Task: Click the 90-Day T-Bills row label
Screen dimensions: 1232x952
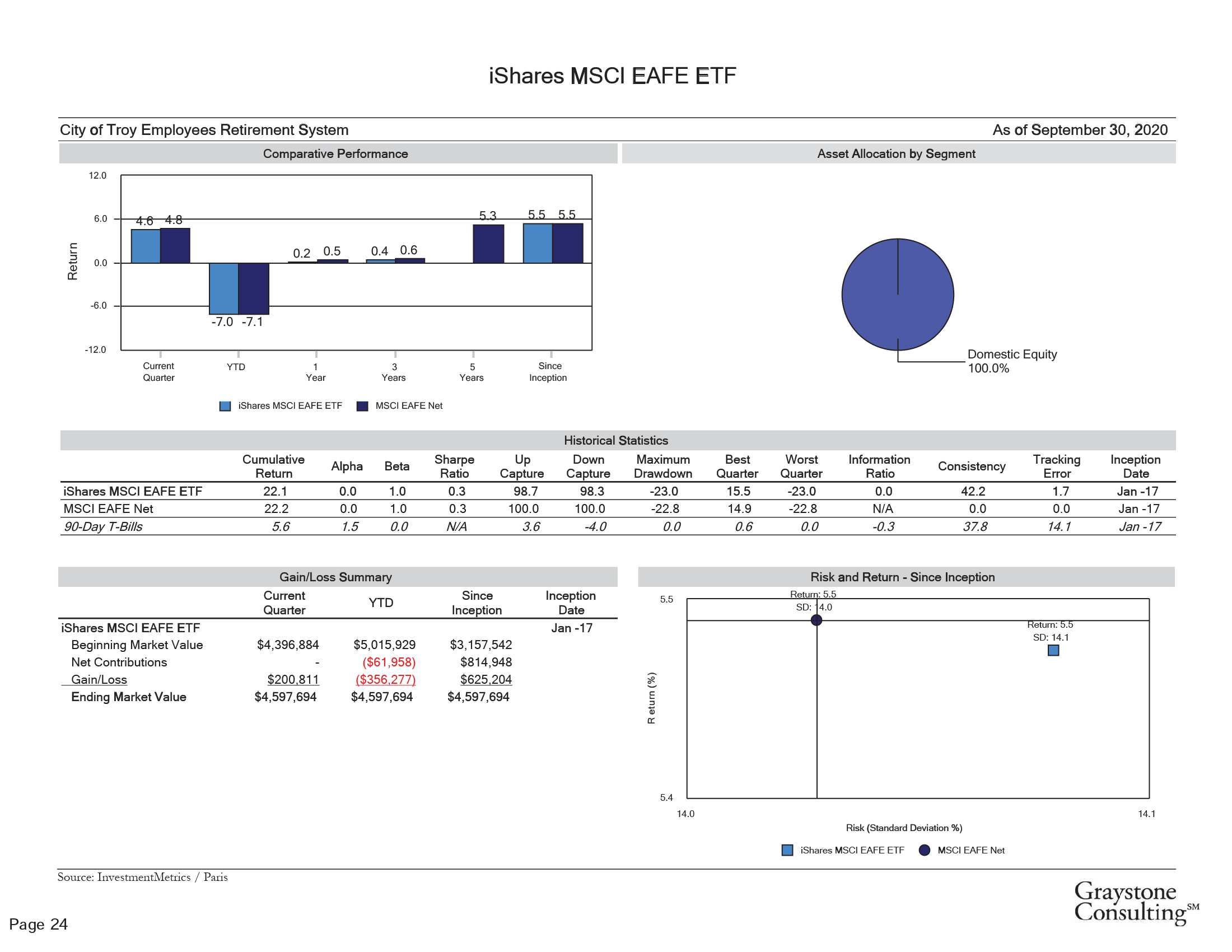Action: 102,527
